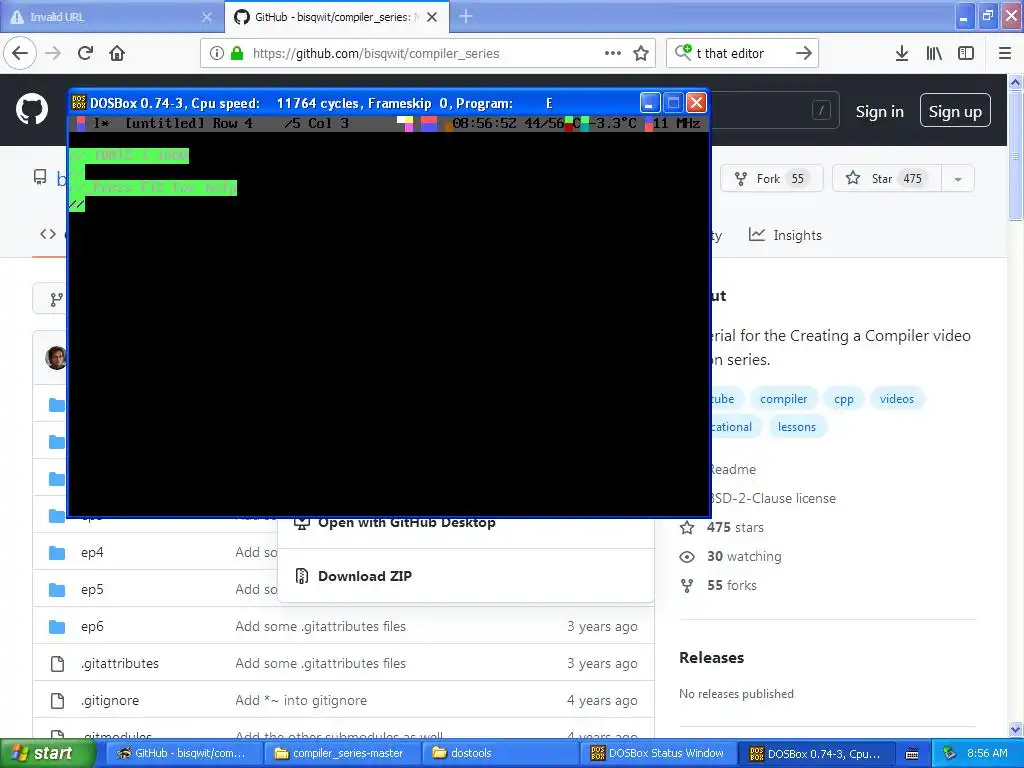This screenshot has width=1024, height=768.
Task: Click the URL address bar field
Action: click(428, 53)
